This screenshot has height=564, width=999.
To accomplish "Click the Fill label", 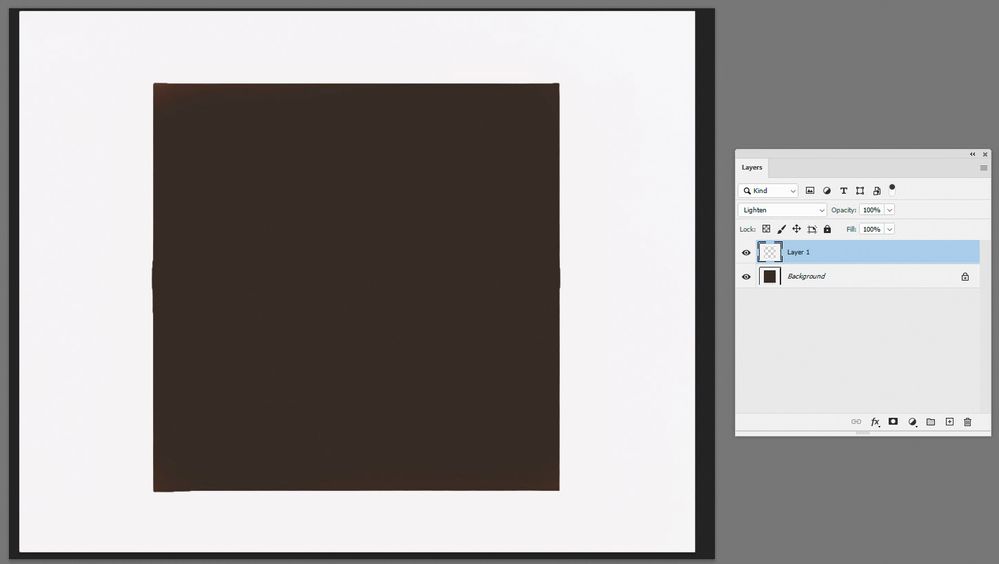I will pos(851,229).
